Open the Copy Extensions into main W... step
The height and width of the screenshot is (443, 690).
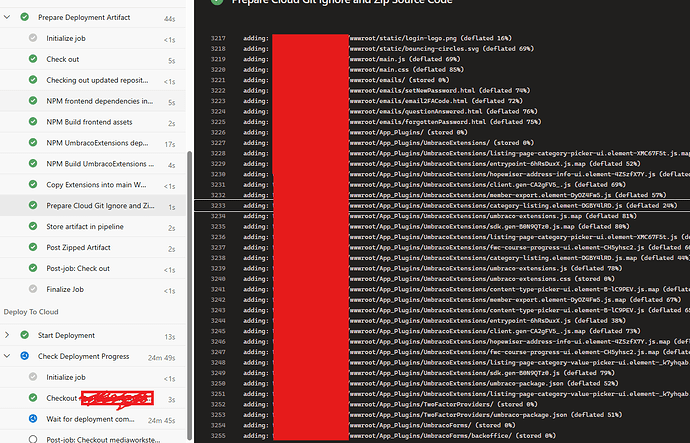(x=92, y=184)
